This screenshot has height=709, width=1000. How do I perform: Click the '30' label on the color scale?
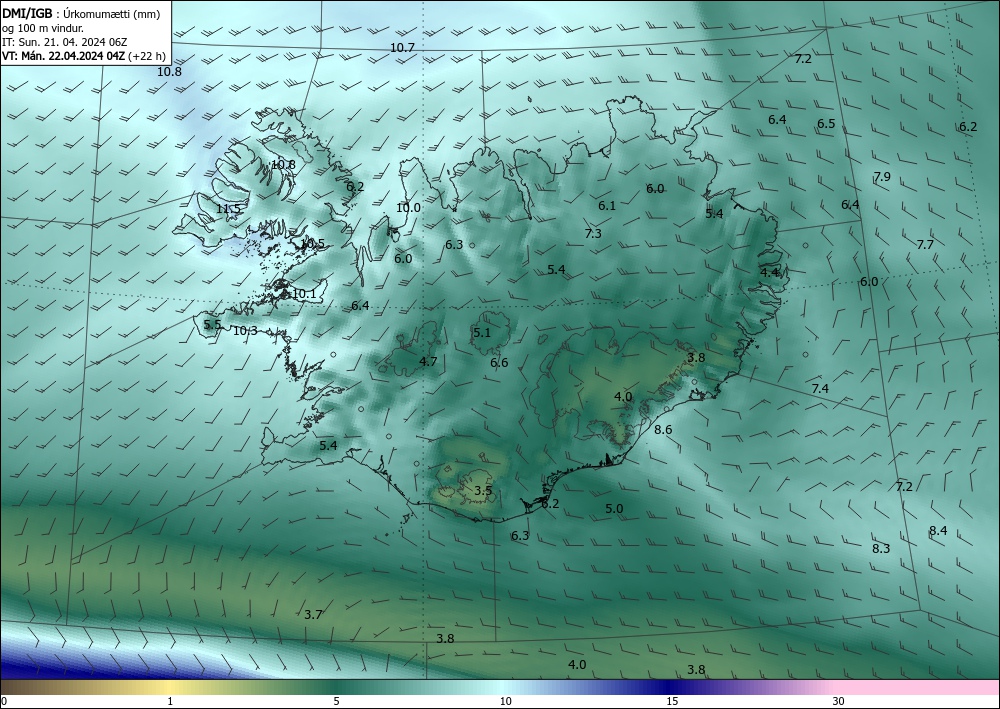[x=839, y=702]
